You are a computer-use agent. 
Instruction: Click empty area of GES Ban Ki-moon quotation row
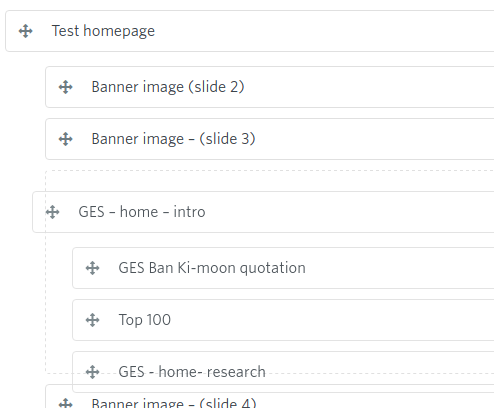pyautogui.click(x=400, y=268)
